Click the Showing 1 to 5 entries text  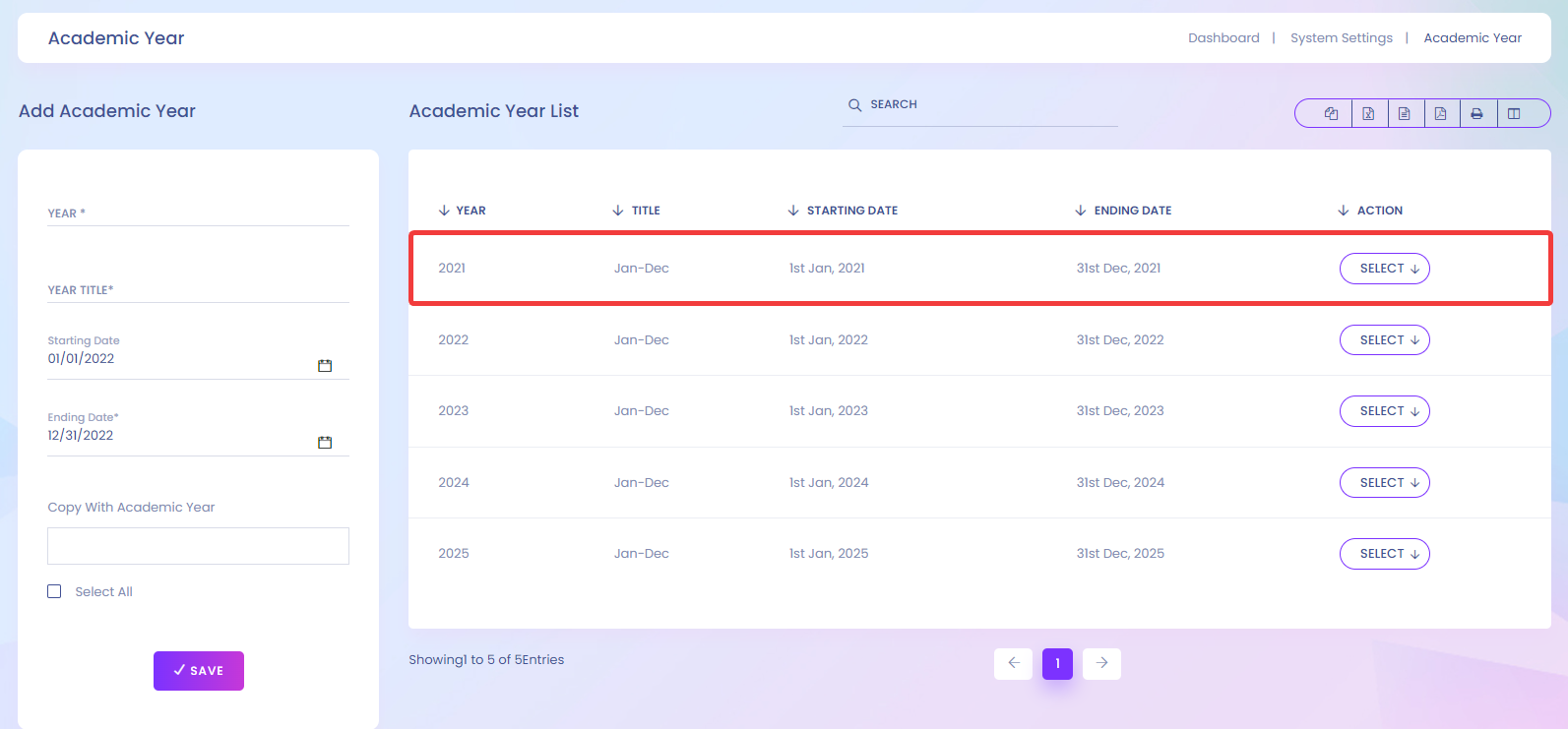486,659
